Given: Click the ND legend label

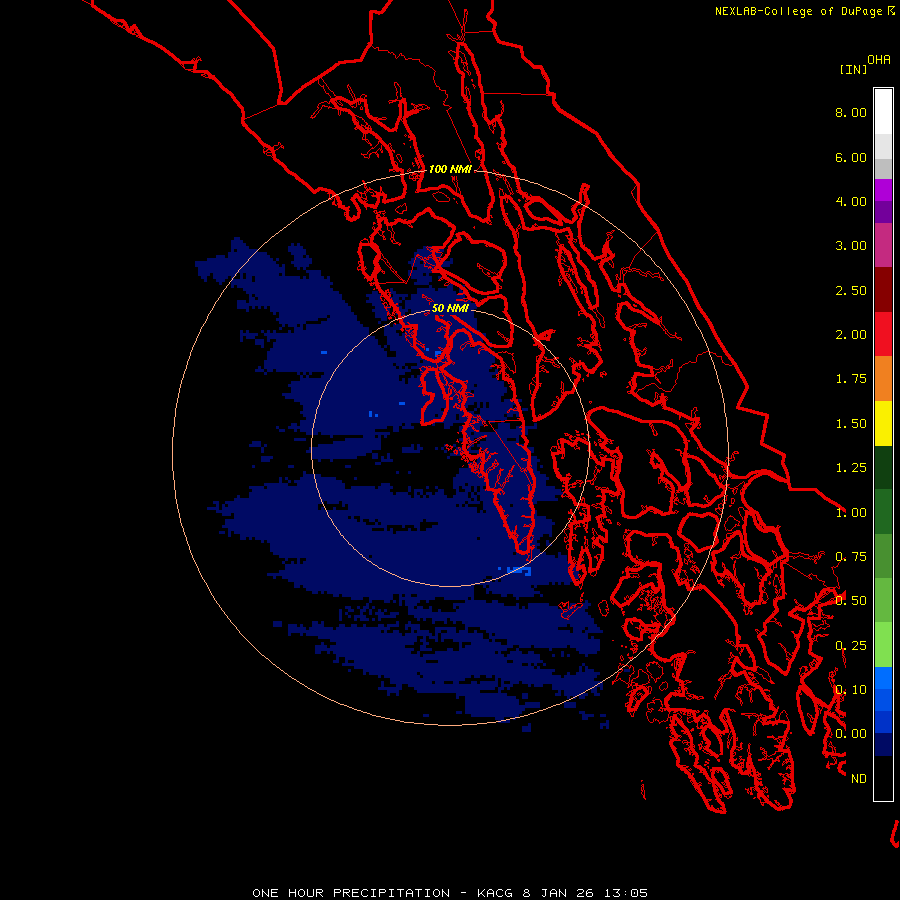Looking at the screenshot, I should [x=859, y=779].
